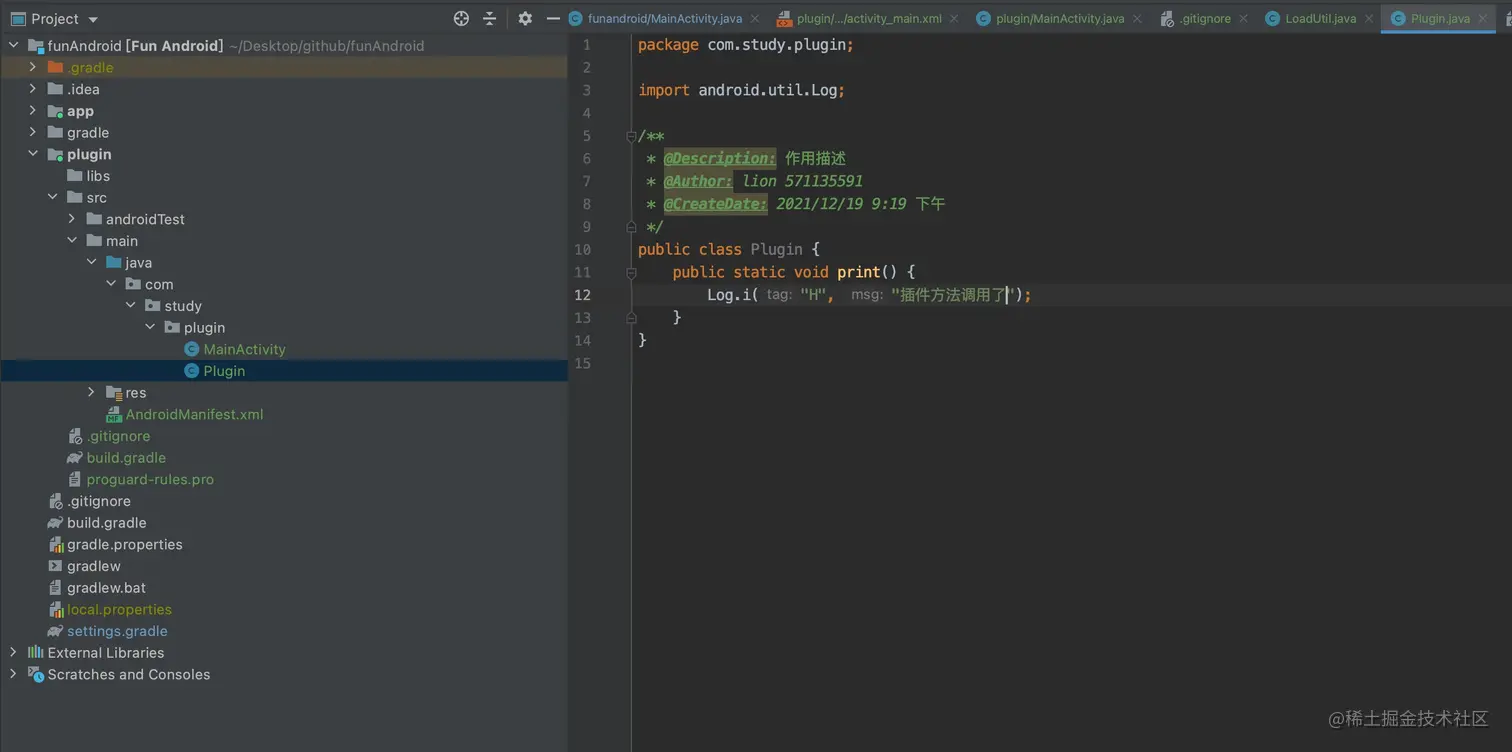Click line number 12 in the gutter

click(x=582, y=295)
